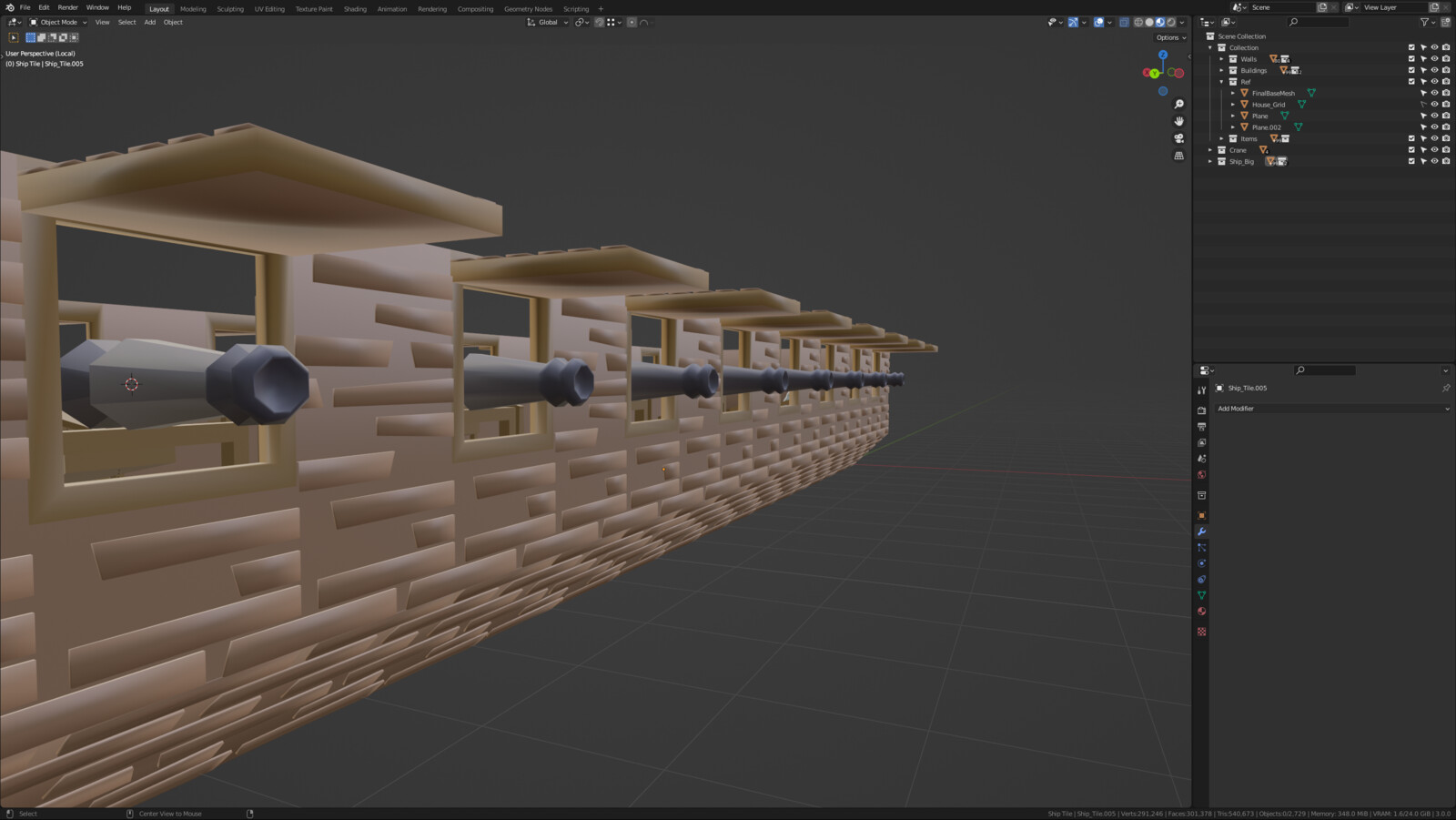
Task: Open the Scene properties tab
Action: coord(1201,459)
